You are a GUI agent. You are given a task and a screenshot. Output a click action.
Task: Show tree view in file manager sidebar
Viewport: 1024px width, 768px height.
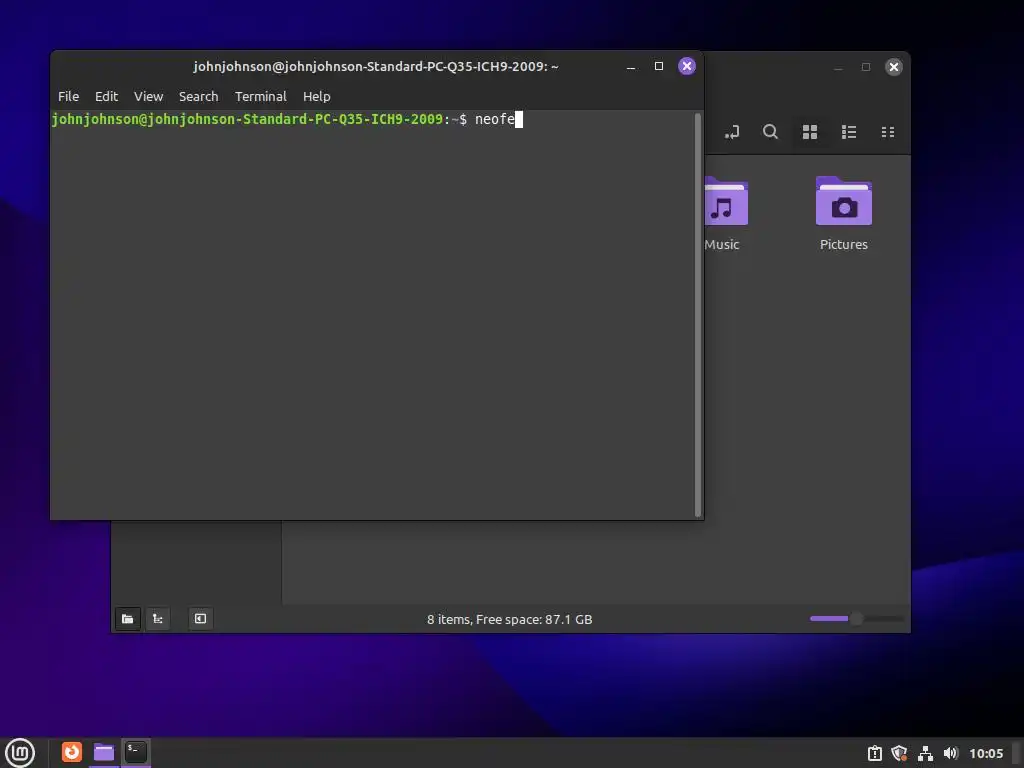158,619
